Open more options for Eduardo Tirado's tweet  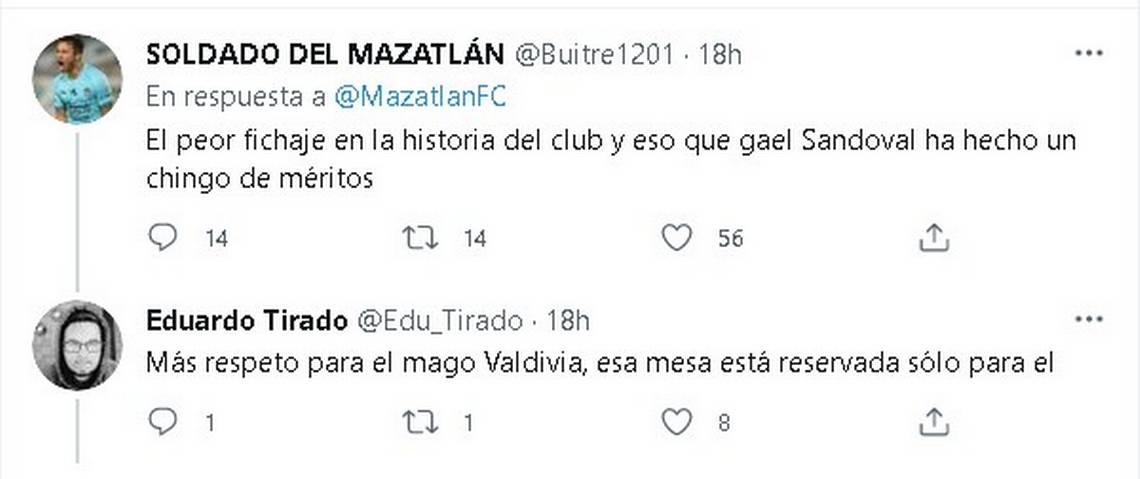pos(1088,320)
